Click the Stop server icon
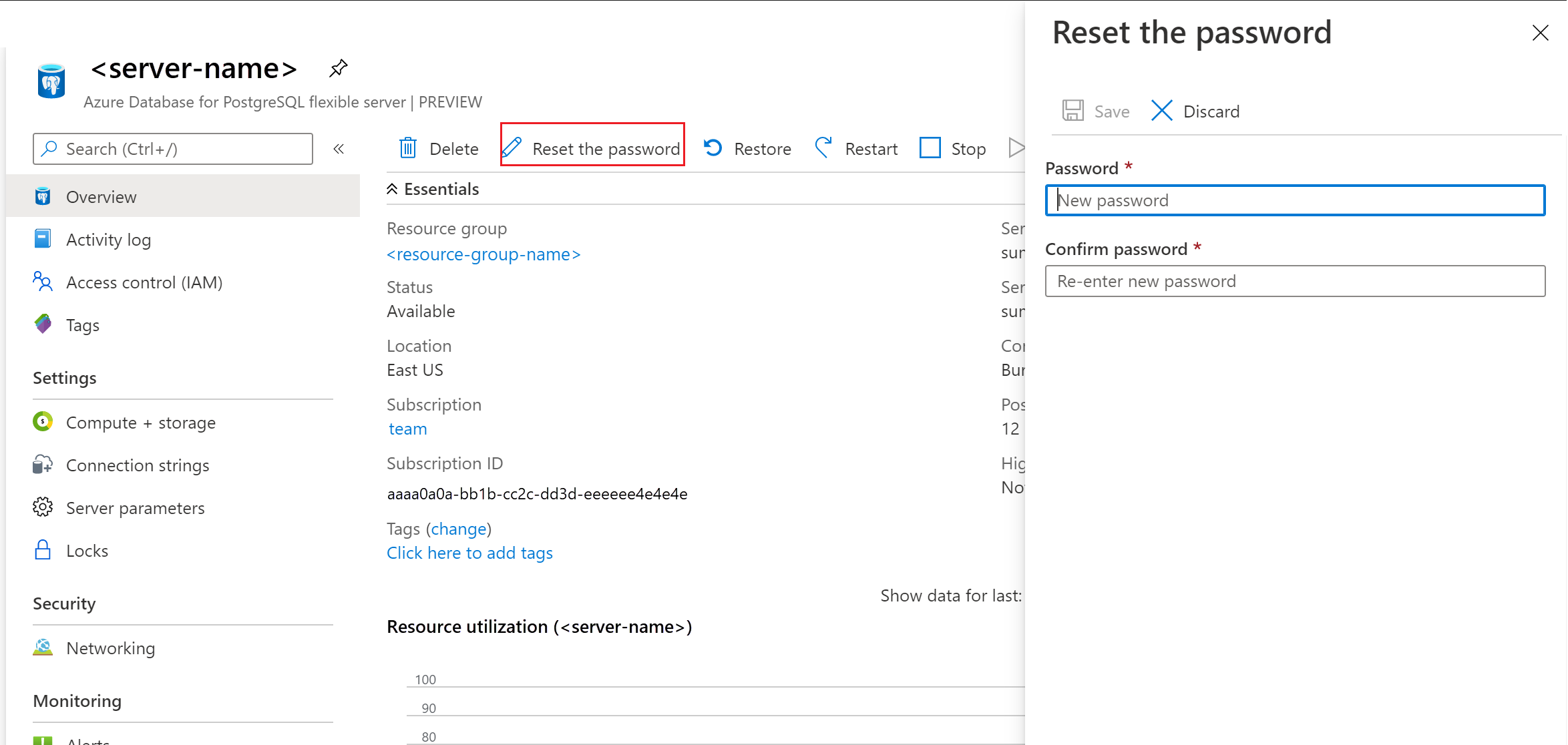 tap(929, 148)
